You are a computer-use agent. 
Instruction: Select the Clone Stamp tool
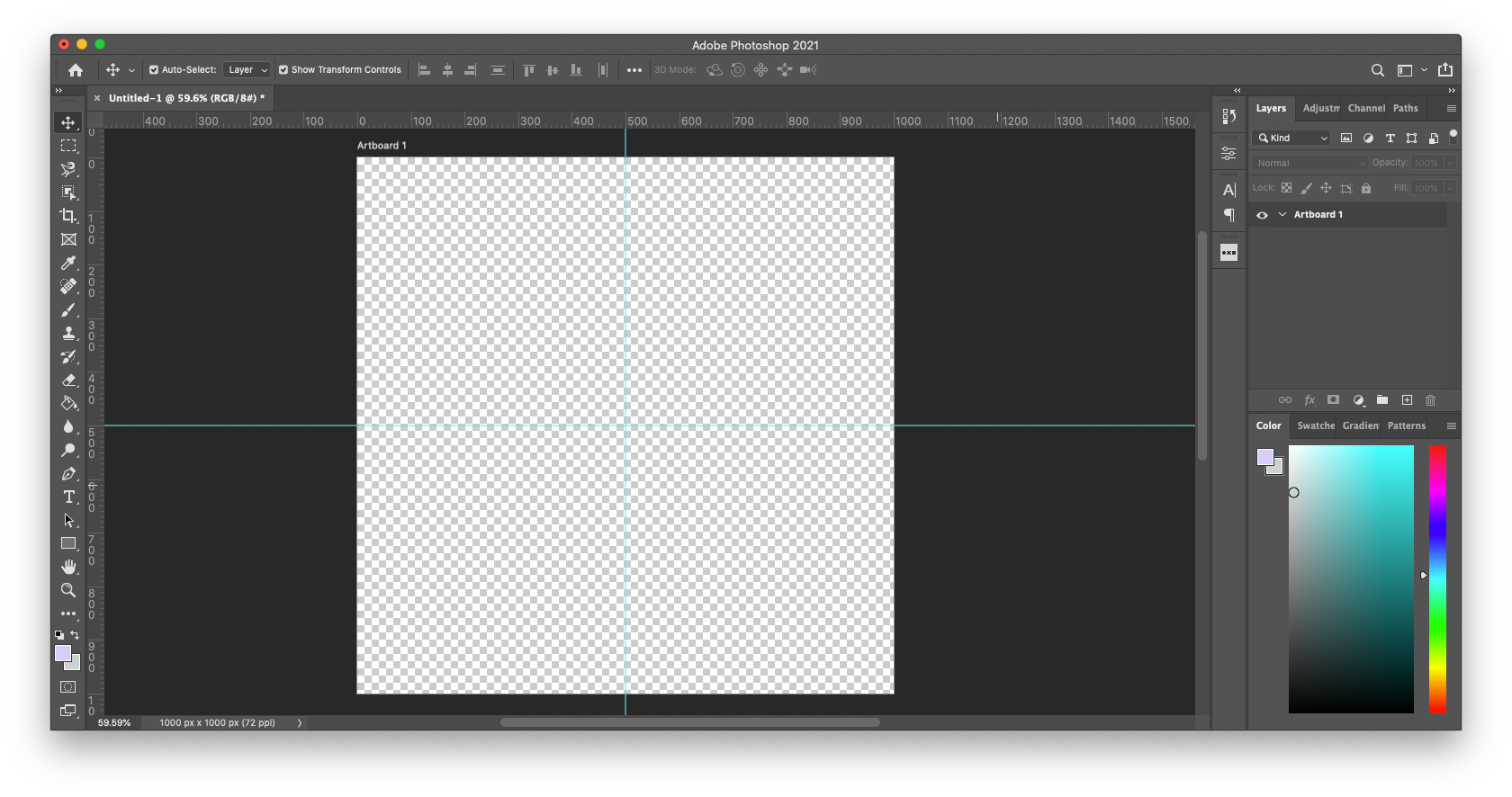click(x=68, y=333)
